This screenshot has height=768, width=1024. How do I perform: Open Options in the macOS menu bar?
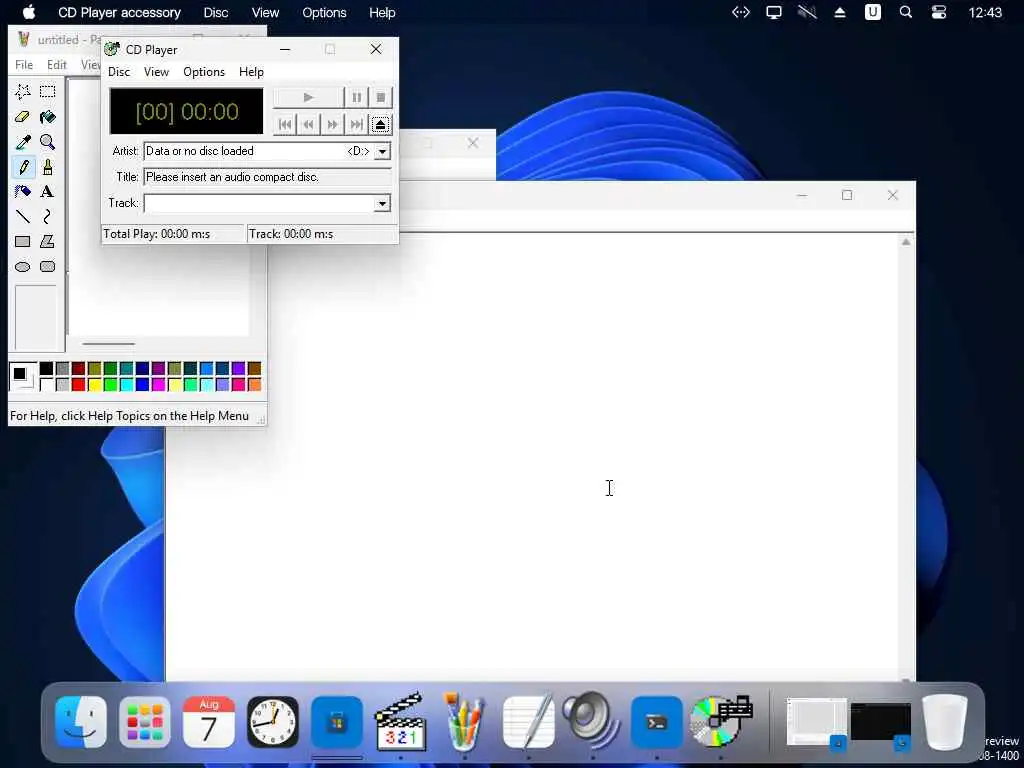click(x=324, y=12)
